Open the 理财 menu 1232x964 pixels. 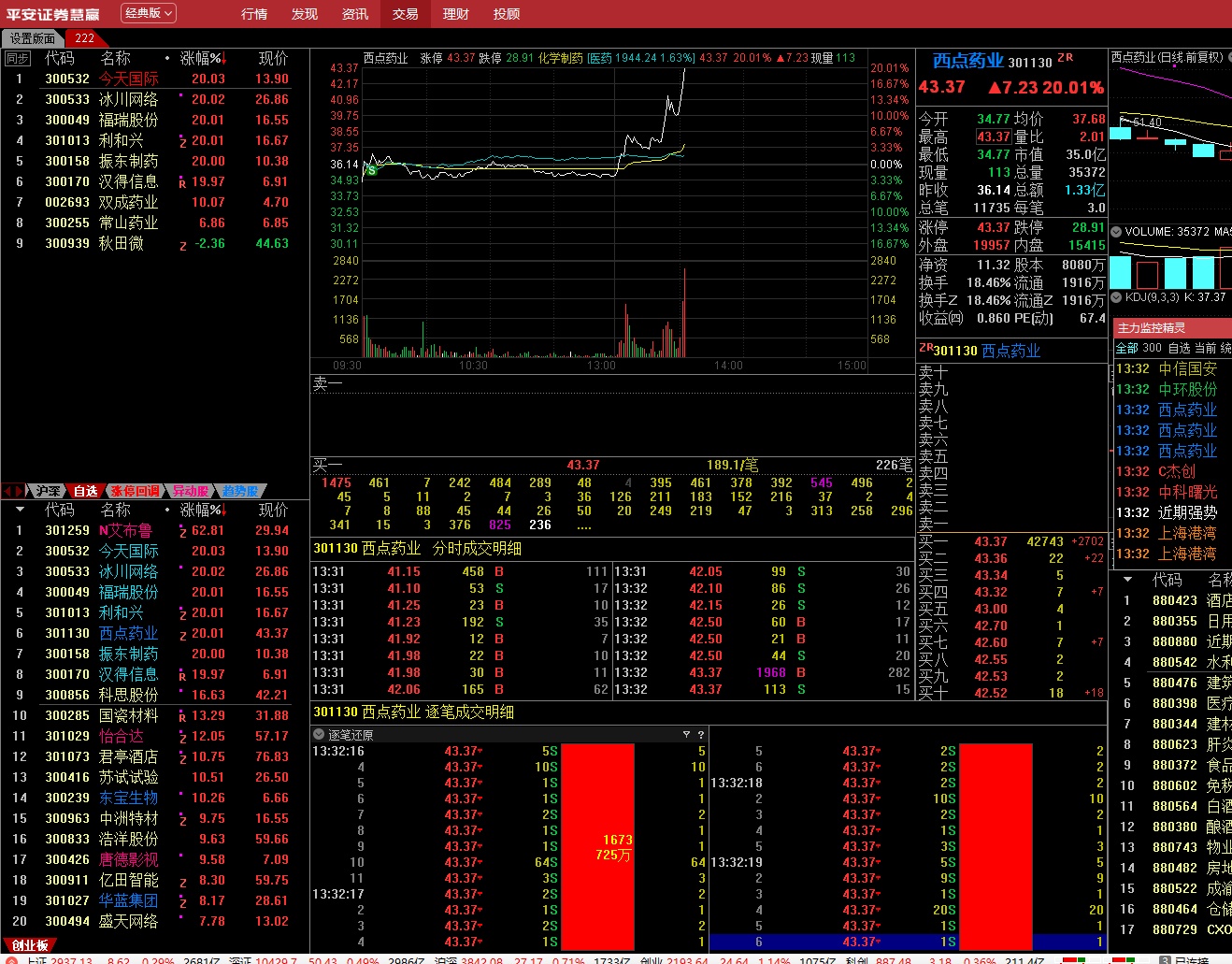[456, 14]
